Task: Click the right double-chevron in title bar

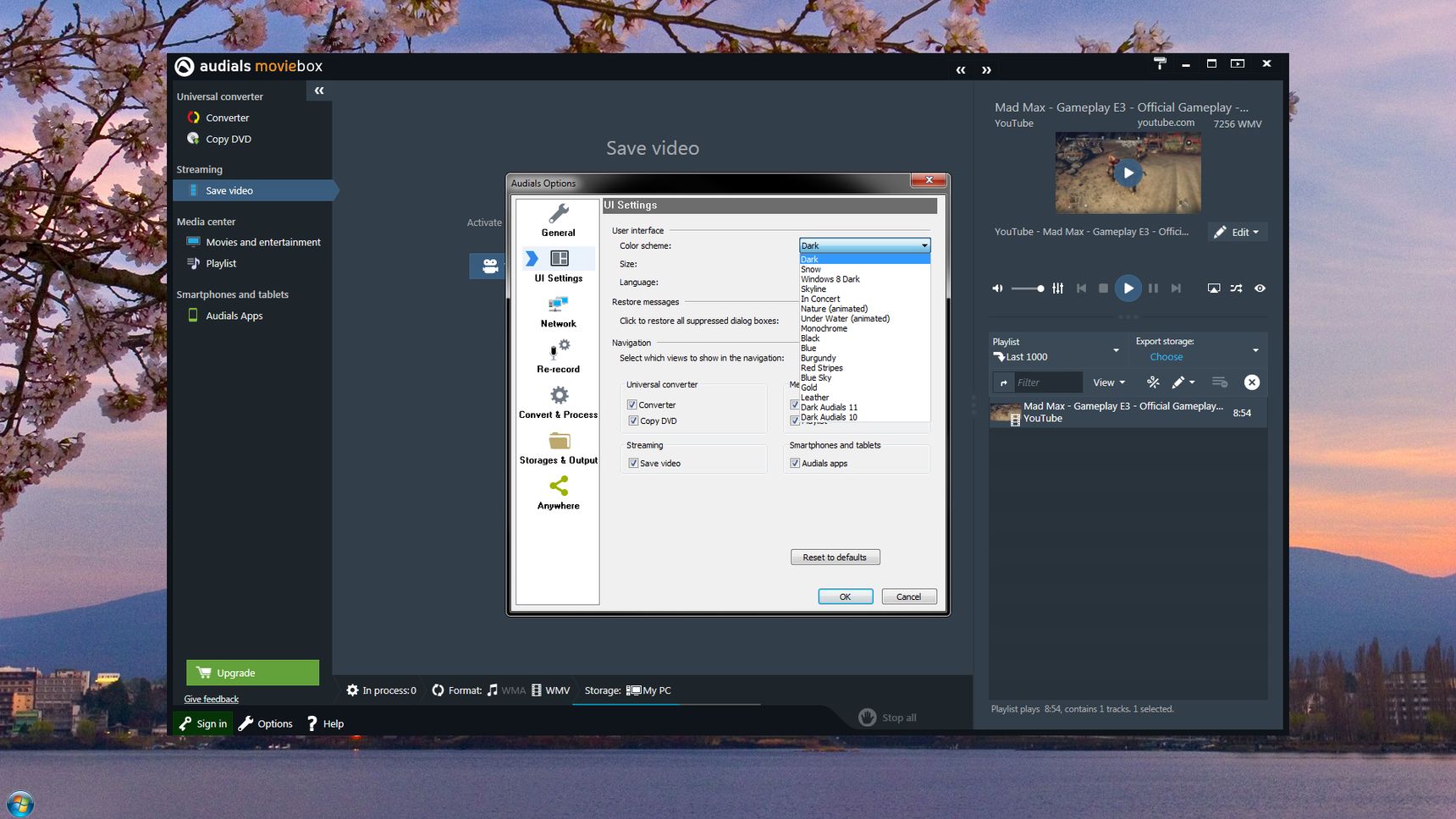Action: pos(986,70)
